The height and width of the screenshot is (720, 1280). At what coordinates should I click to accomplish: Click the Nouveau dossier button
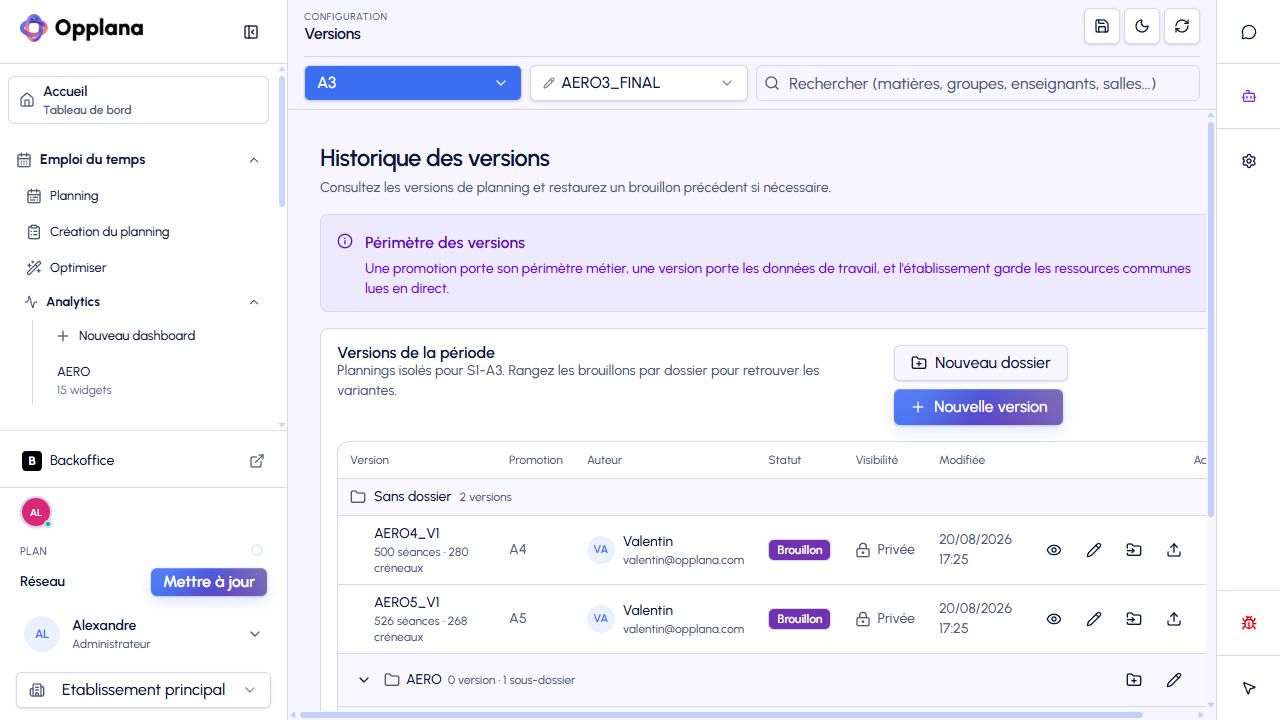click(x=981, y=363)
